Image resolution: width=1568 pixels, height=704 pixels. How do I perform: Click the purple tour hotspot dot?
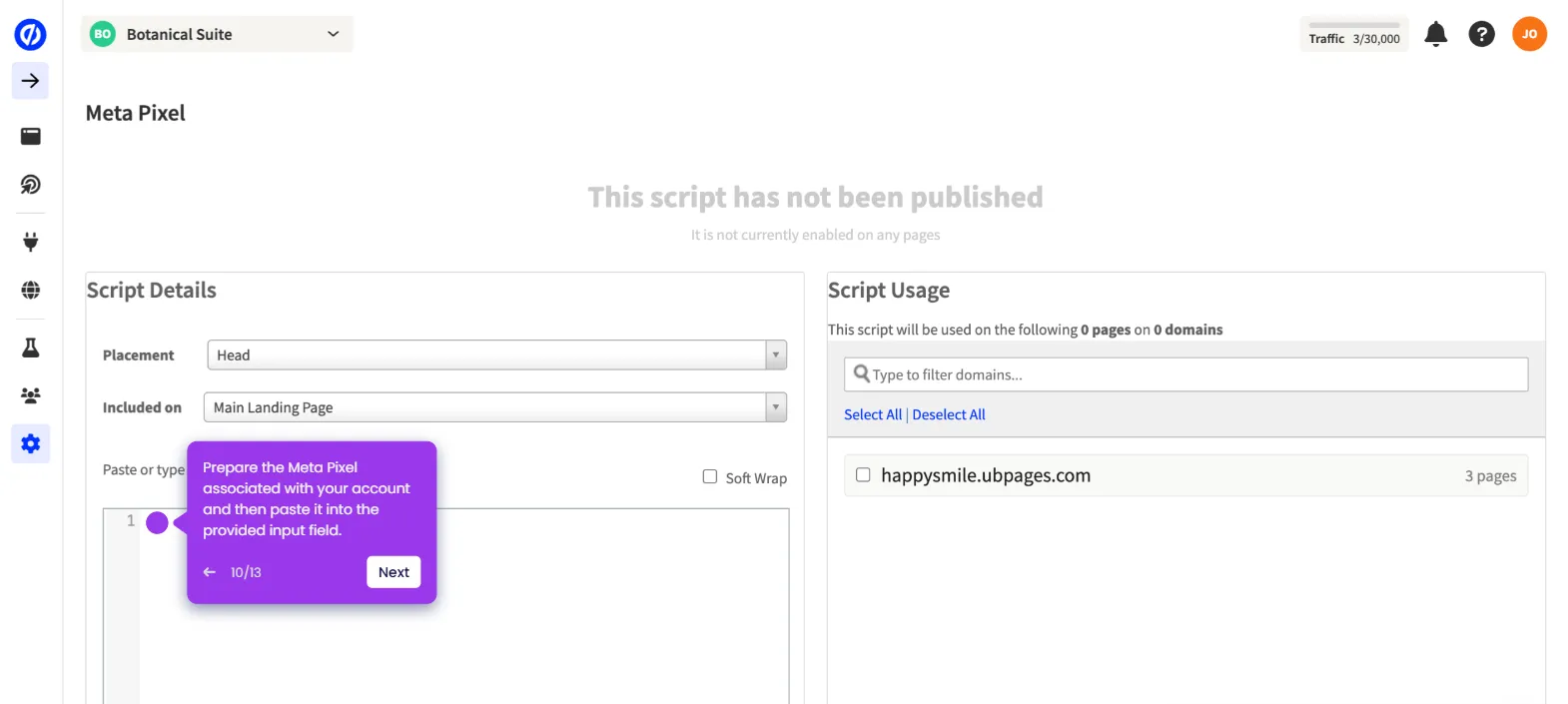pos(157,522)
